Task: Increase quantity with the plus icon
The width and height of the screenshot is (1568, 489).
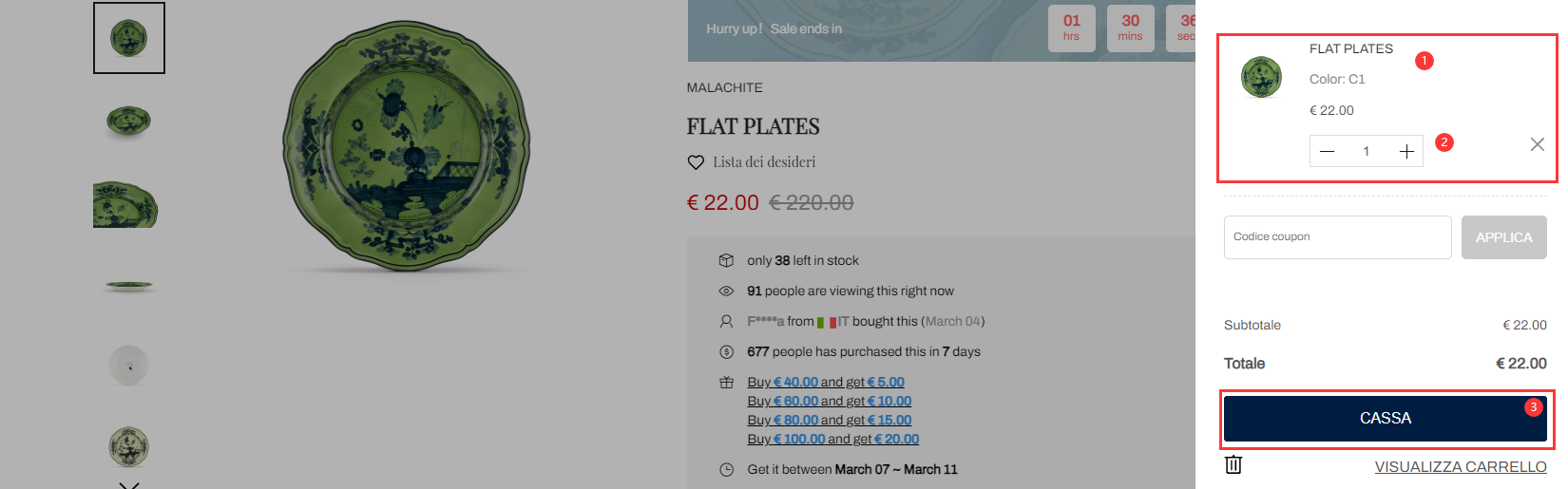Action: coord(1406,152)
